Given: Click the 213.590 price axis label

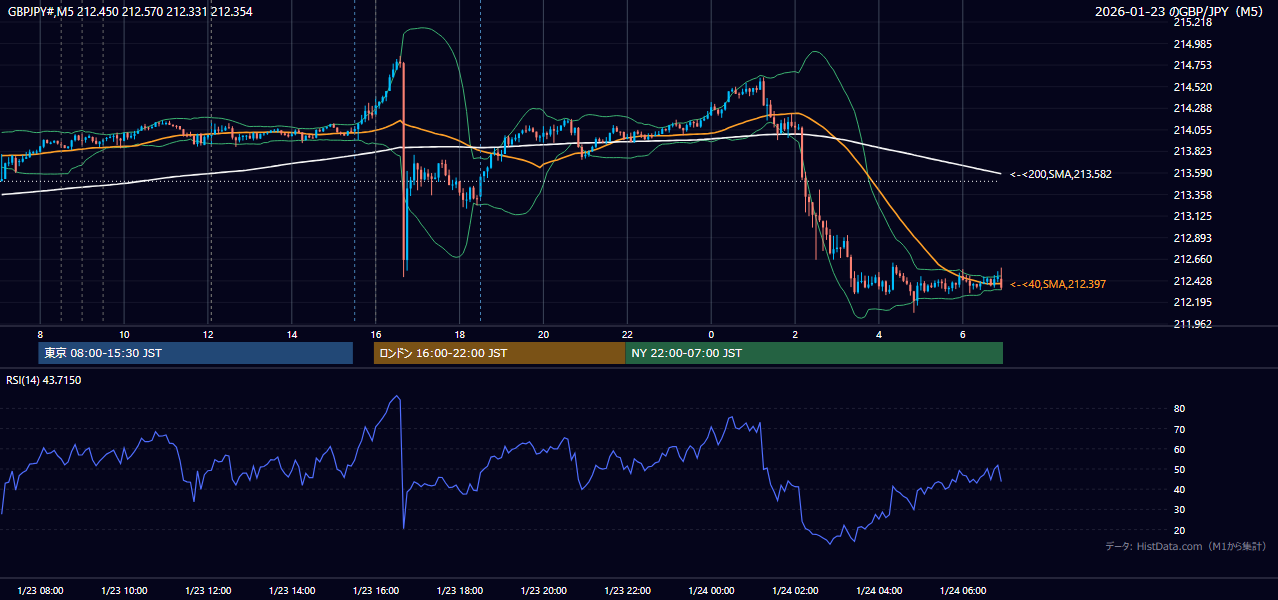Looking at the screenshot, I should (x=1193, y=173).
